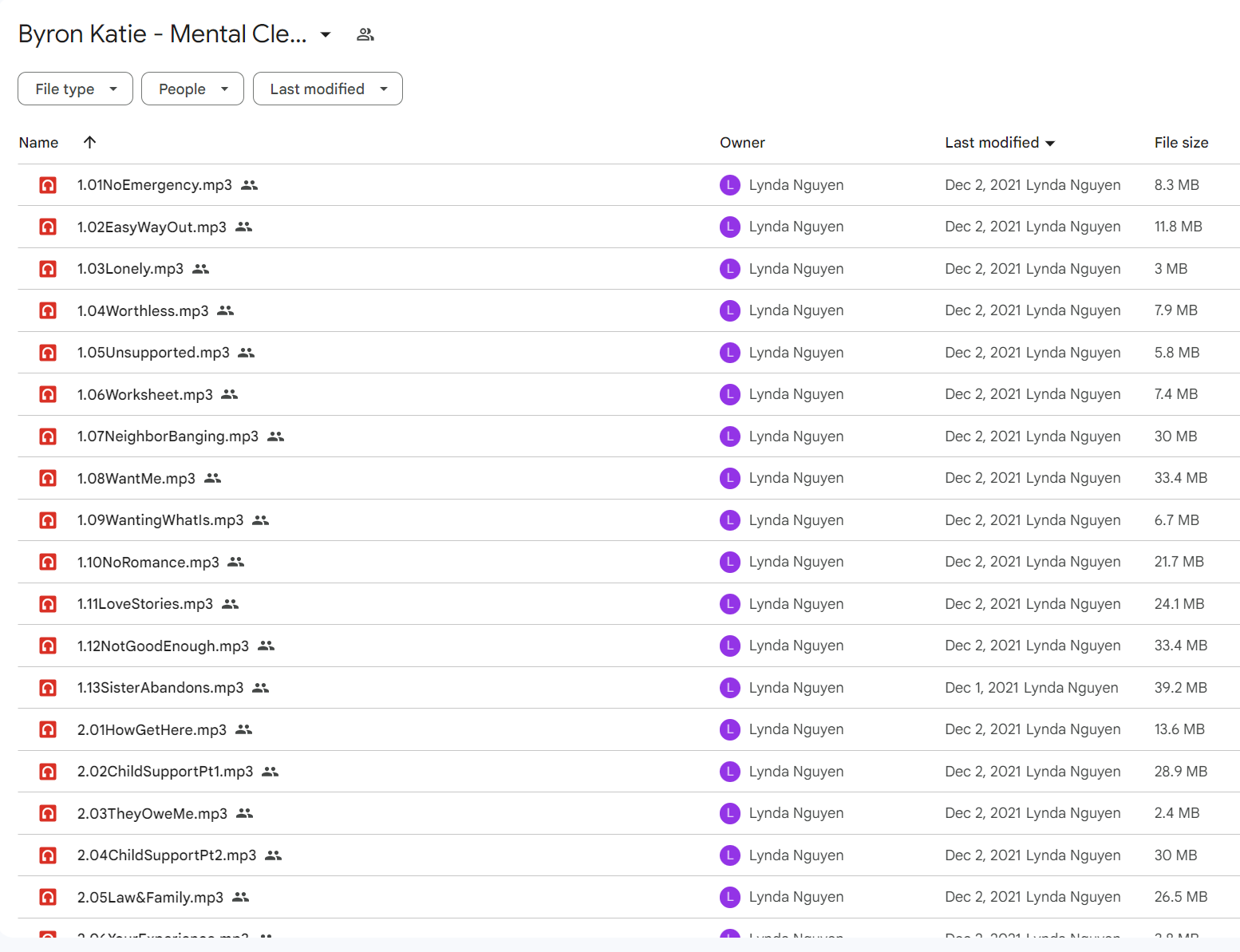Viewport: 1240px width, 952px height.
Task: Select file name 1.11LoveStories.mp3
Action: point(145,604)
